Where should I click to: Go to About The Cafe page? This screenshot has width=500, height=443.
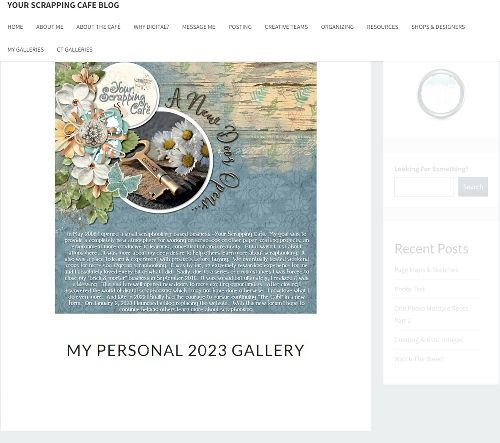[x=98, y=27]
